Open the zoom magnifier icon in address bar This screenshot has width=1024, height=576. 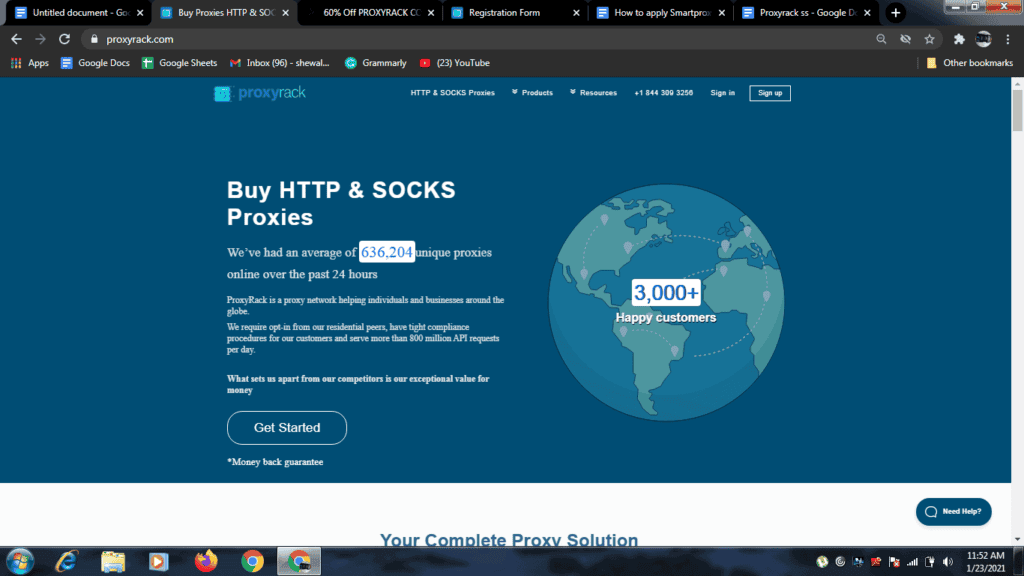881,39
